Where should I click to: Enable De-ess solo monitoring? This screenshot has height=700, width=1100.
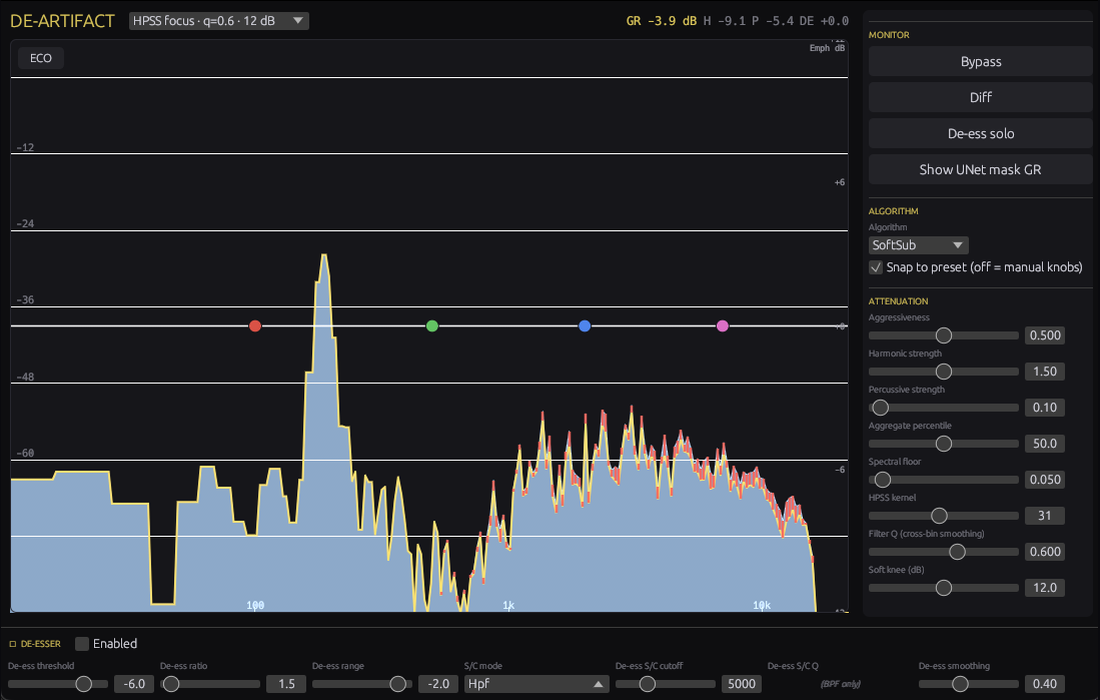980,134
